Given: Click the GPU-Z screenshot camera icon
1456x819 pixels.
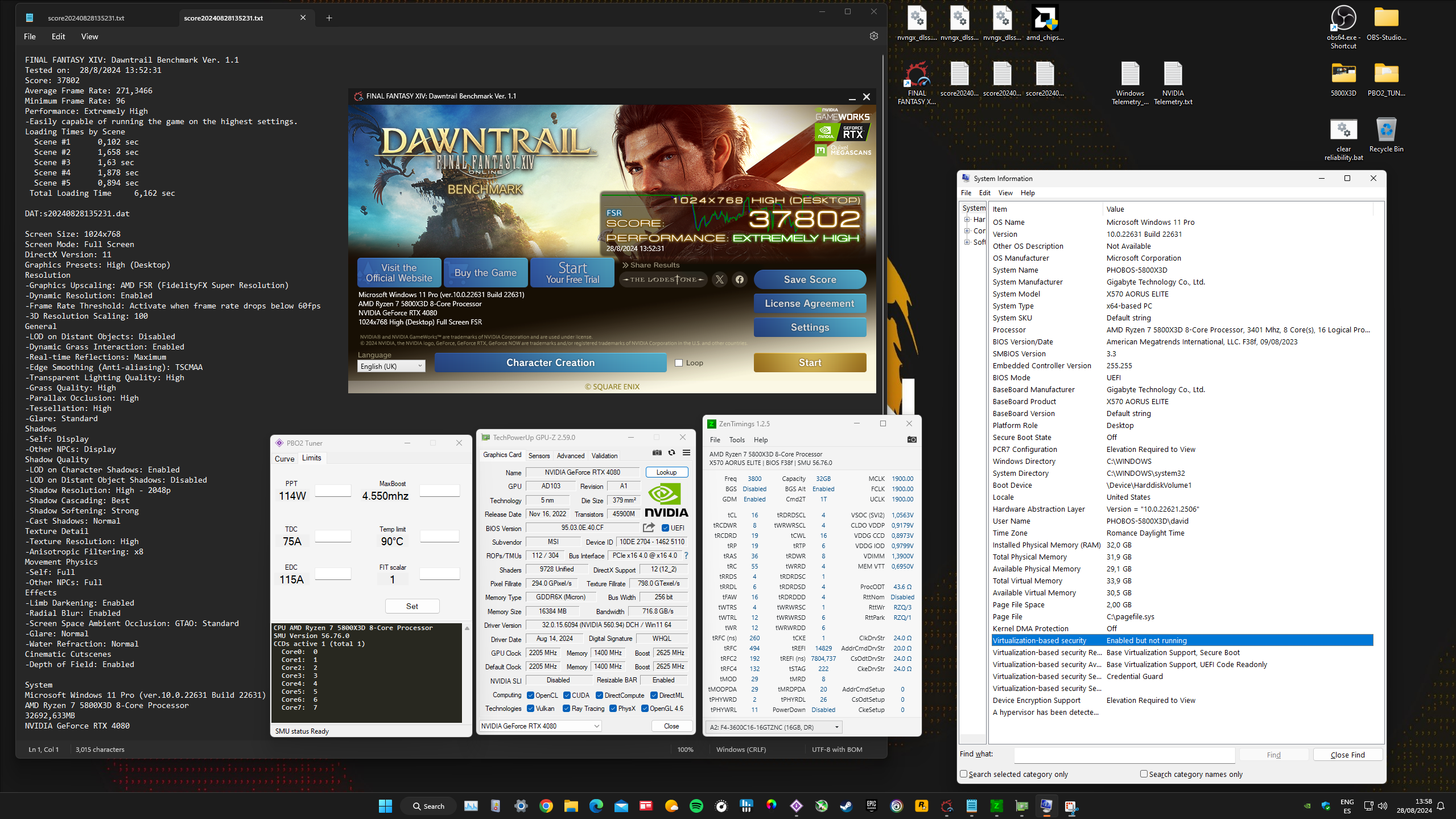Looking at the screenshot, I should tap(657, 452).
